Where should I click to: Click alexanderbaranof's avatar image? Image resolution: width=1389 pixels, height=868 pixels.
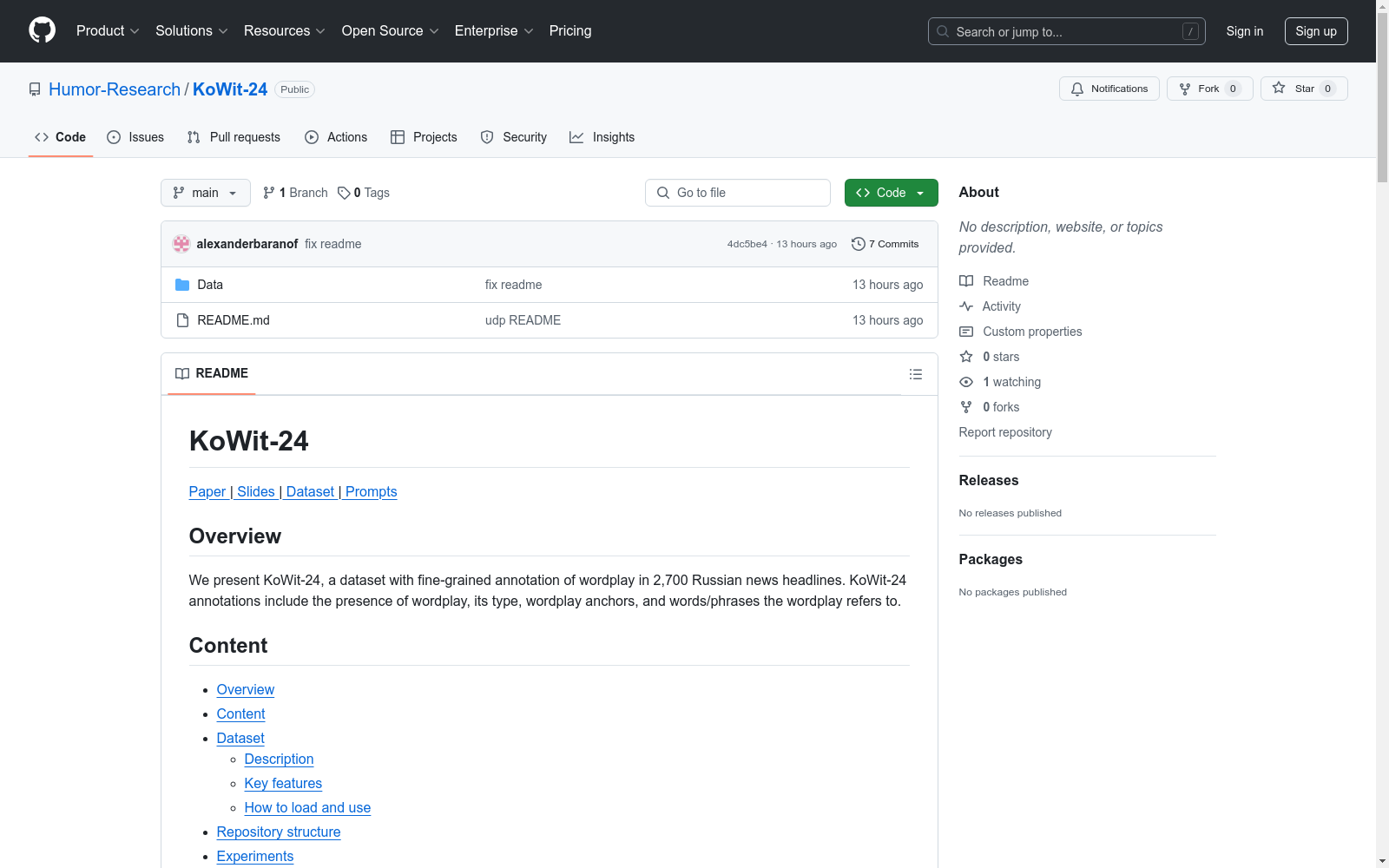[181, 244]
